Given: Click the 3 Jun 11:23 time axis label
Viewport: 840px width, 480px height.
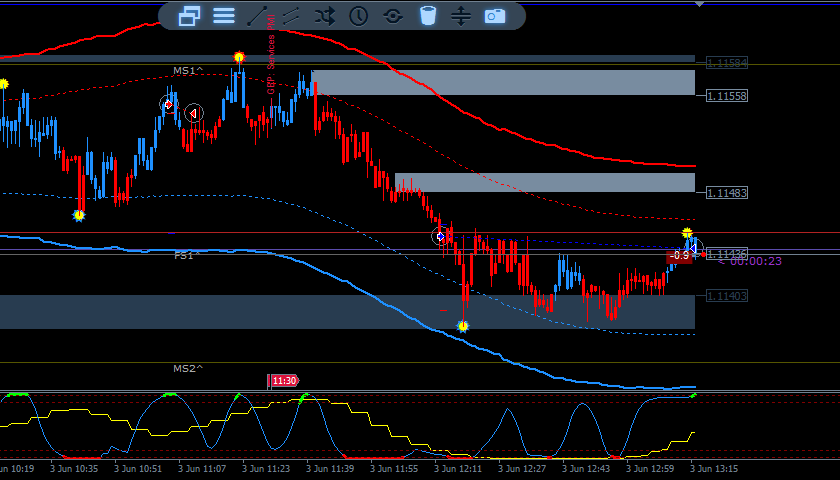Looking at the screenshot, I should tap(264, 469).
